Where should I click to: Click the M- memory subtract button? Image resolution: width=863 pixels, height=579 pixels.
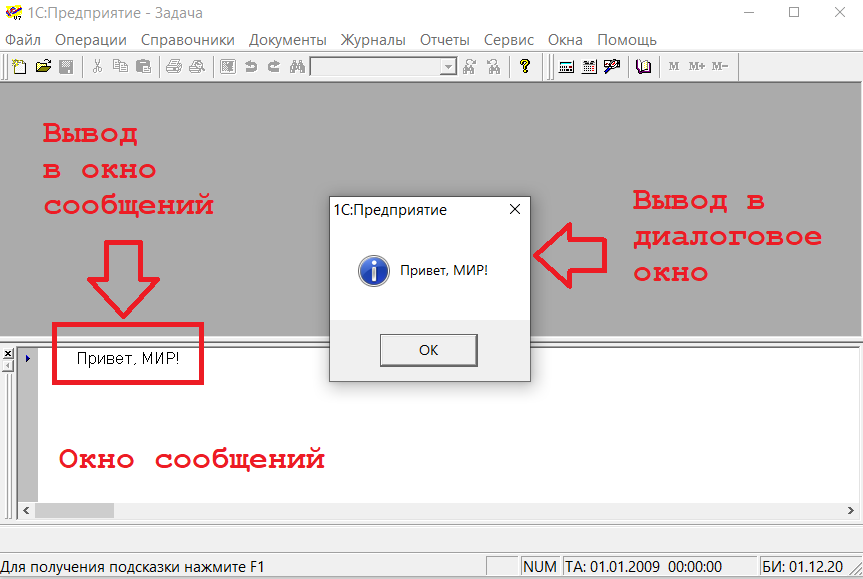coord(720,66)
